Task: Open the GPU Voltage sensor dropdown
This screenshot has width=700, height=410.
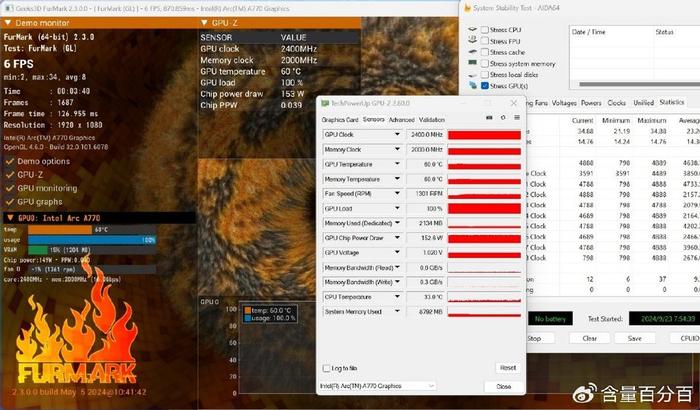Action: point(397,252)
